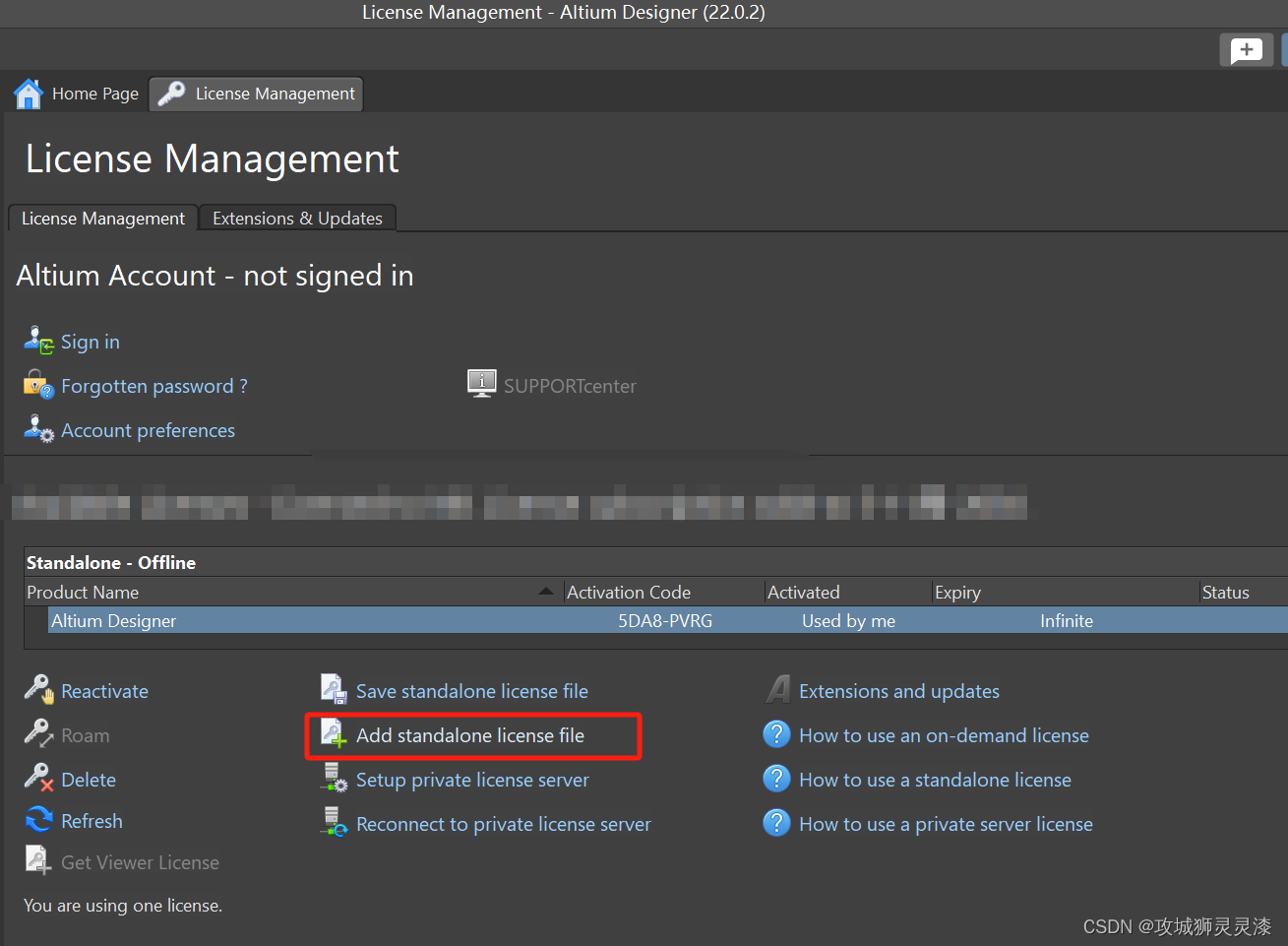Click the Forgotten password ? link
The width and height of the screenshot is (1288, 946).
(154, 386)
